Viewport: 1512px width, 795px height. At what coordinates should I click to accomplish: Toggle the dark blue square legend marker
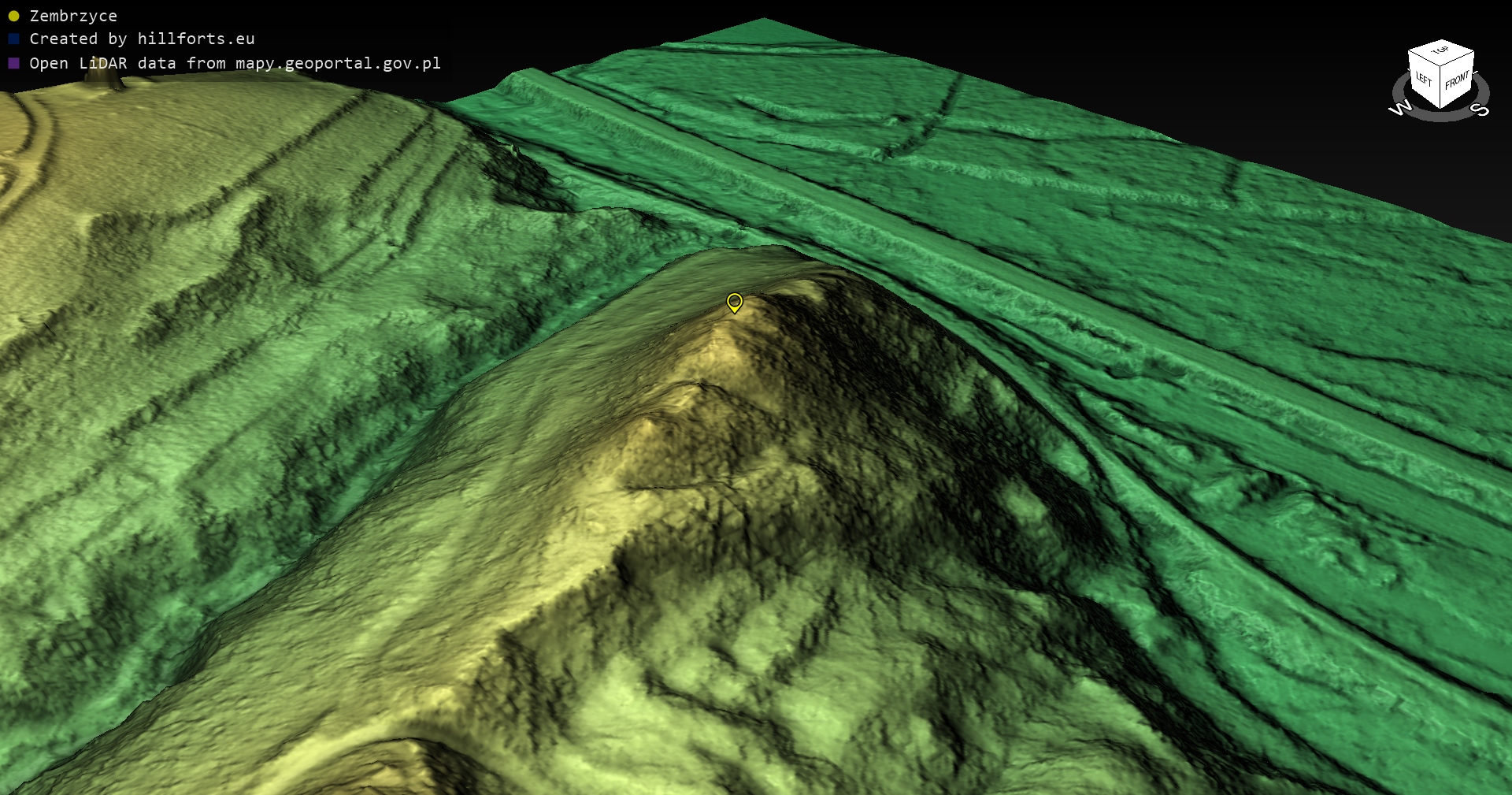[13, 39]
